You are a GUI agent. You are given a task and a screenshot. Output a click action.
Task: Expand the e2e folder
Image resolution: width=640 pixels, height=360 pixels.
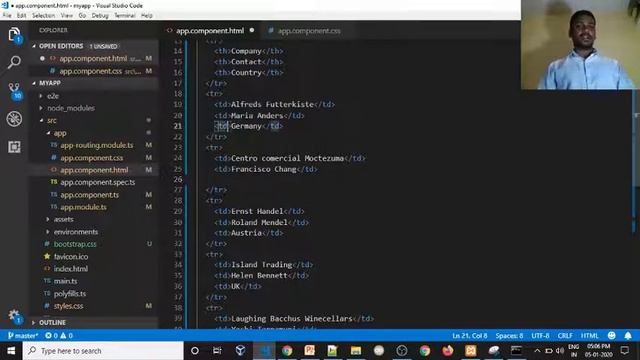(x=53, y=96)
